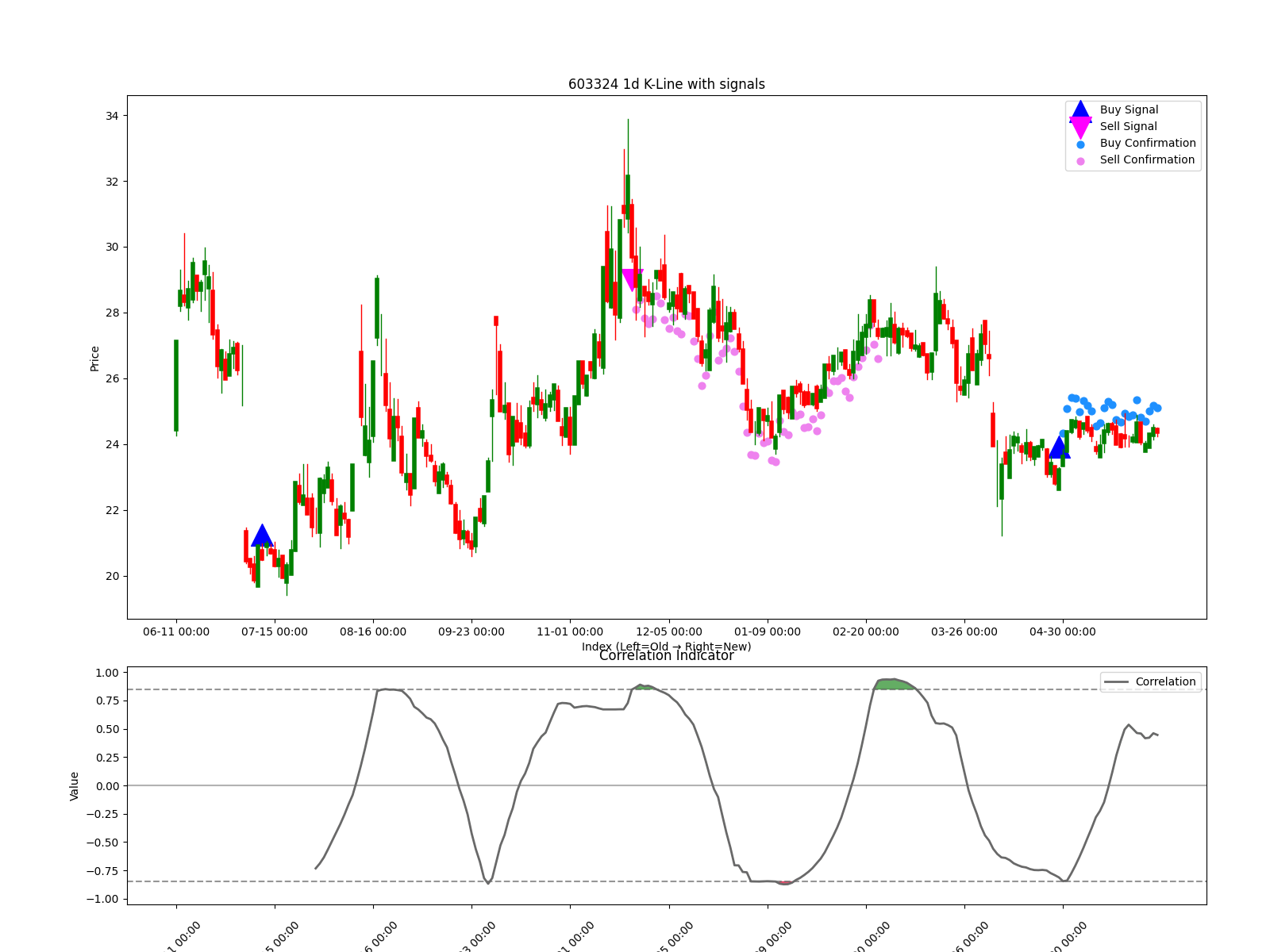Screen dimensions: 1270x952
Task: Click the correlation tick label '−0.25'
Action: pyautogui.click(x=102, y=814)
